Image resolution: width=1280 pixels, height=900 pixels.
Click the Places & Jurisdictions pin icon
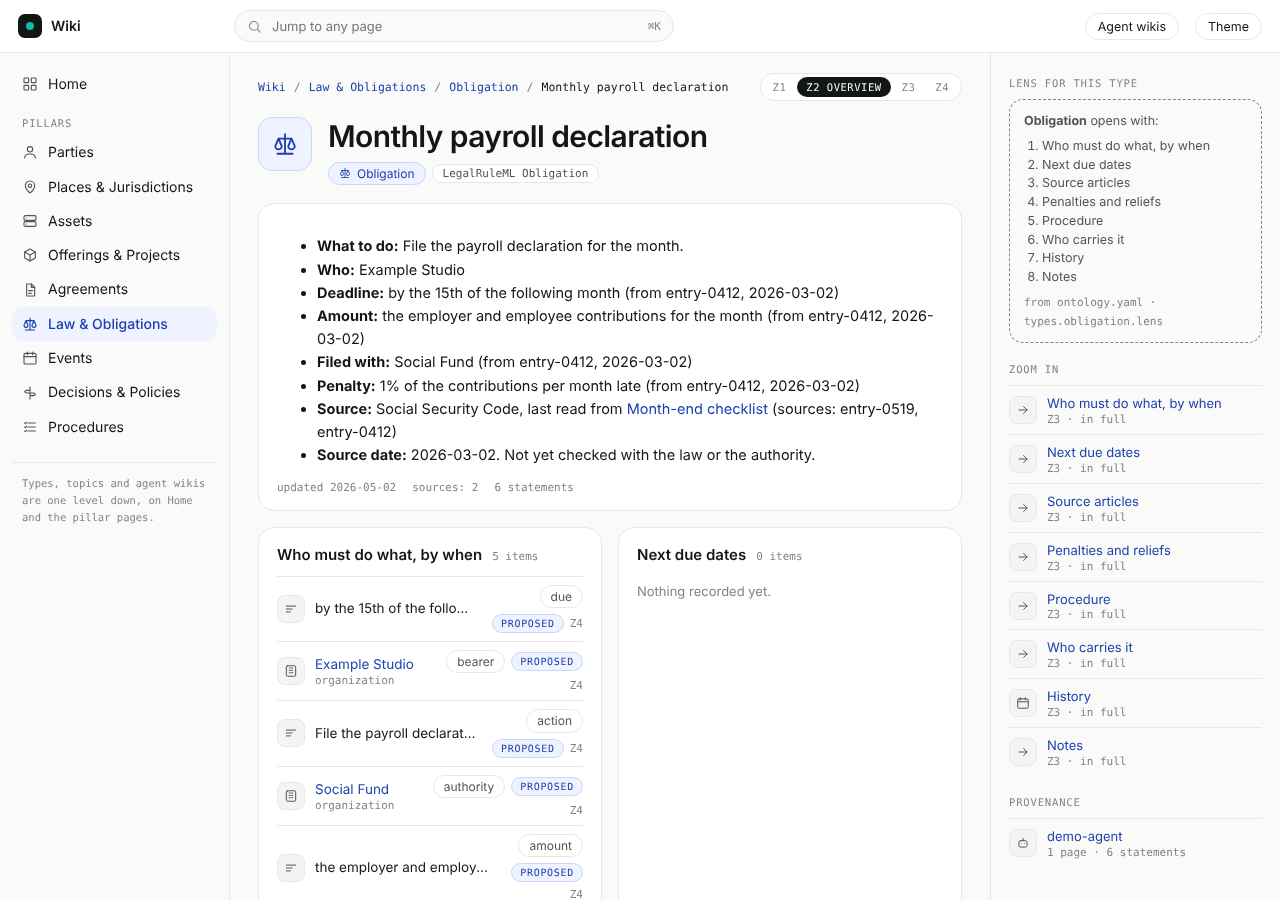click(x=30, y=187)
